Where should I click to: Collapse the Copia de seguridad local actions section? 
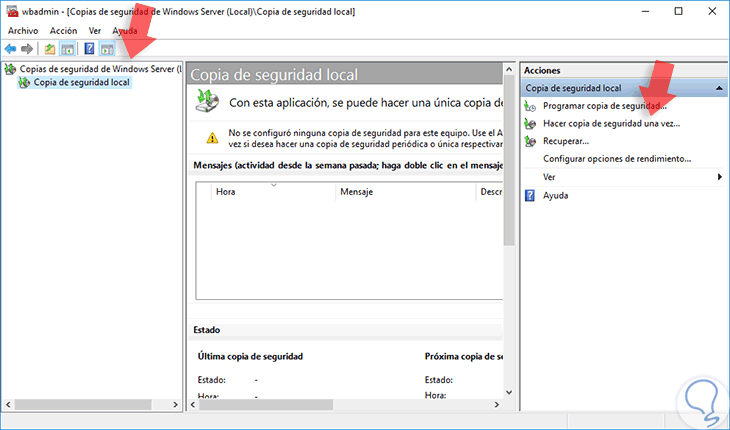pyautogui.click(x=719, y=88)
